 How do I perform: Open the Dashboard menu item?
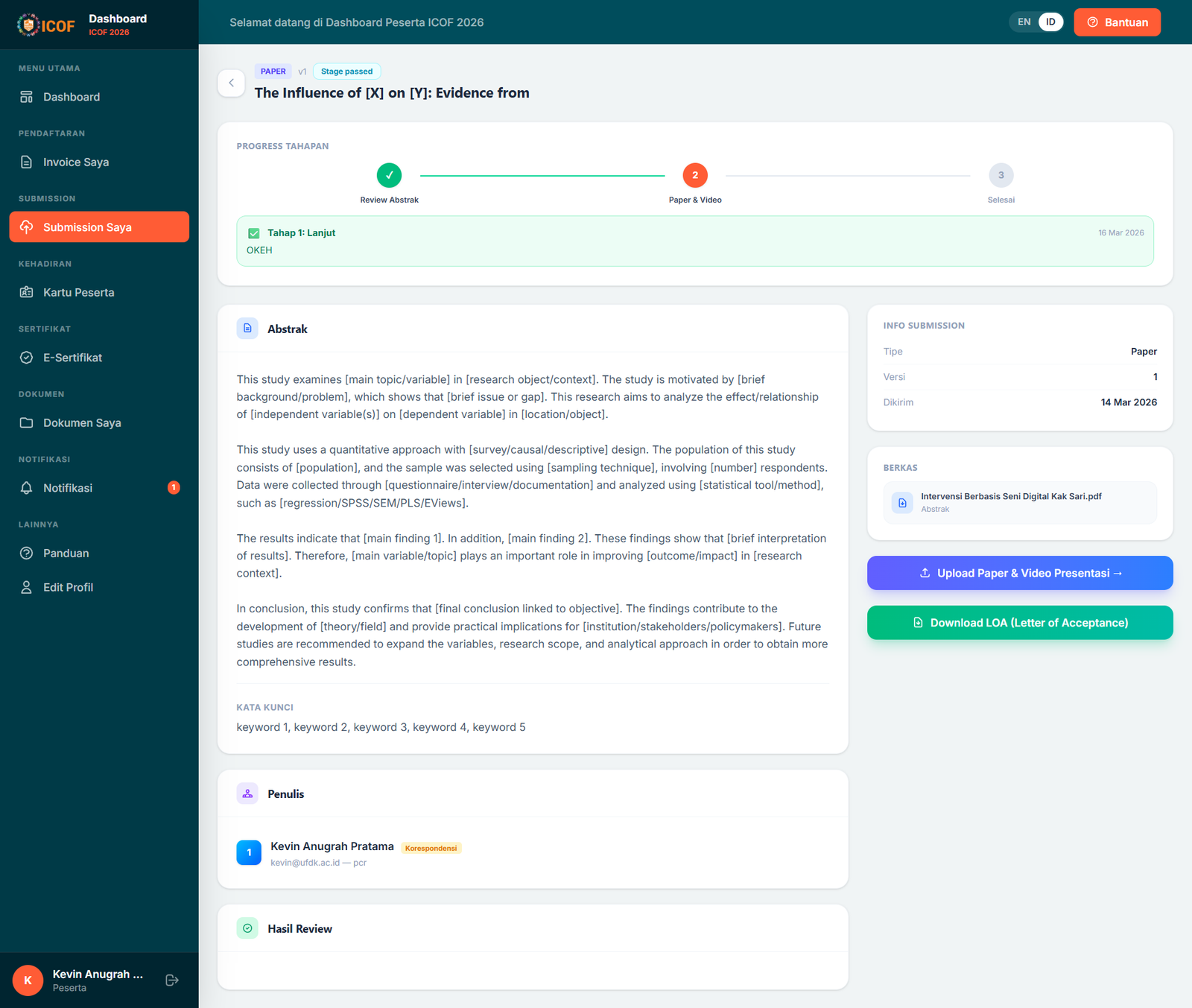(x=71, y=97)
